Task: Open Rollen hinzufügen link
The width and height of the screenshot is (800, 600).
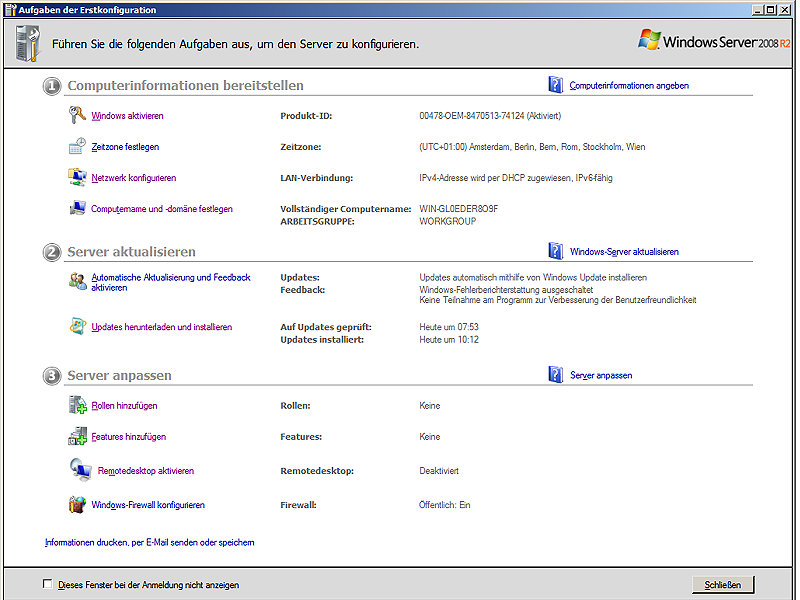Action: pos(124,406)
